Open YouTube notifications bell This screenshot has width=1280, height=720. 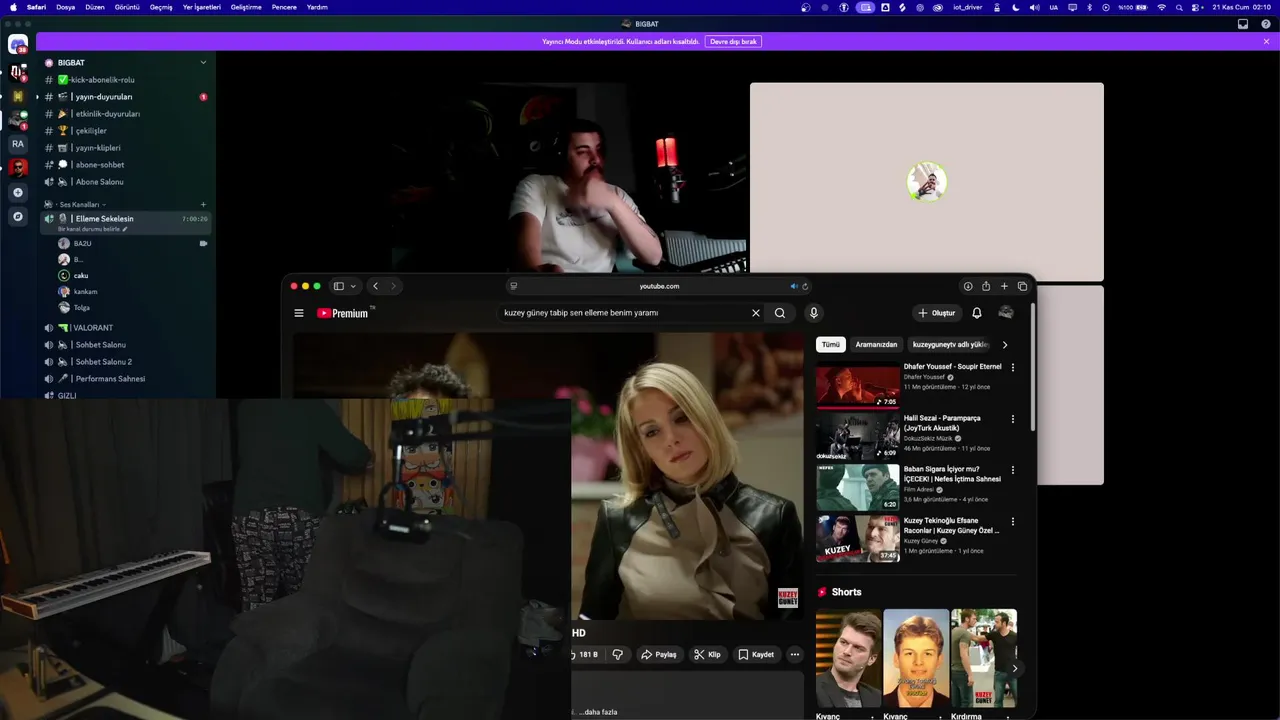pos(977,313)
